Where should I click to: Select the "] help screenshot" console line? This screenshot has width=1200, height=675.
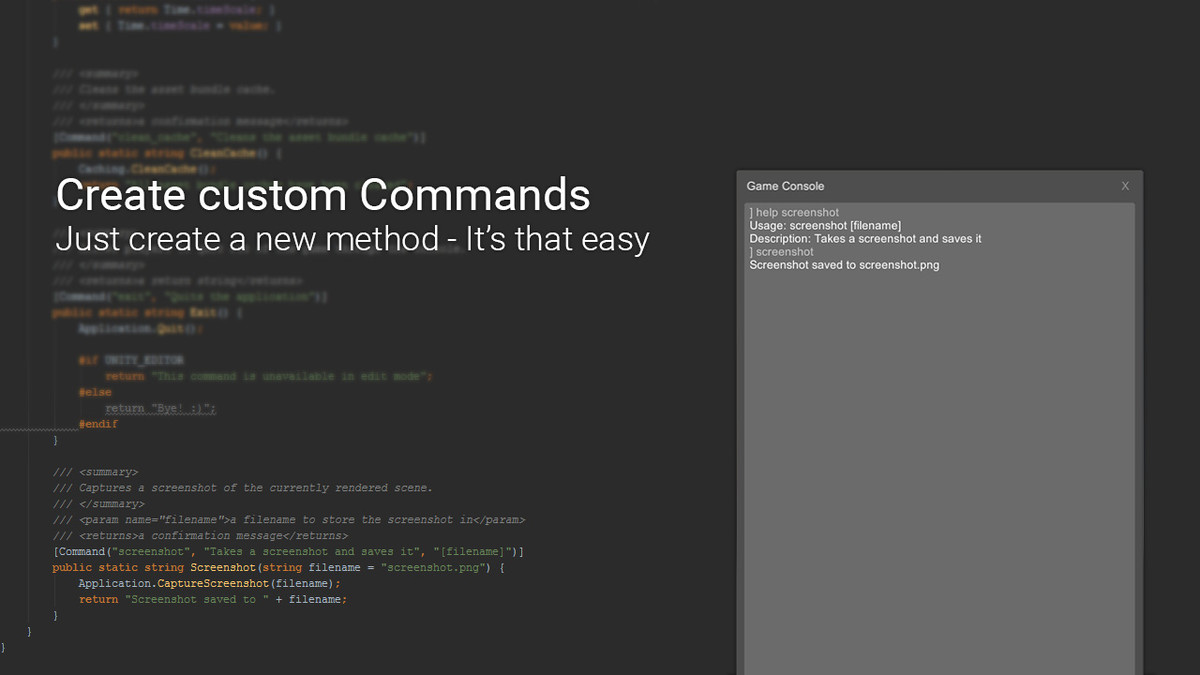pyautogui.click(x=792, y=213)
